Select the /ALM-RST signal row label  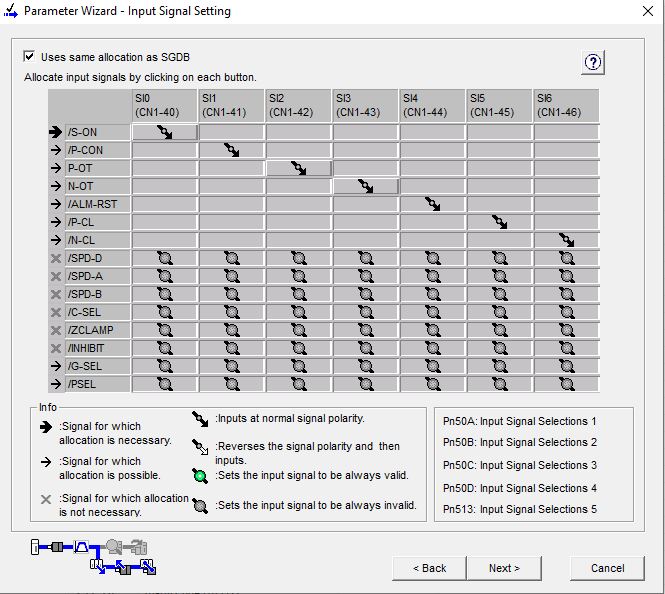(x=98, y=204)
